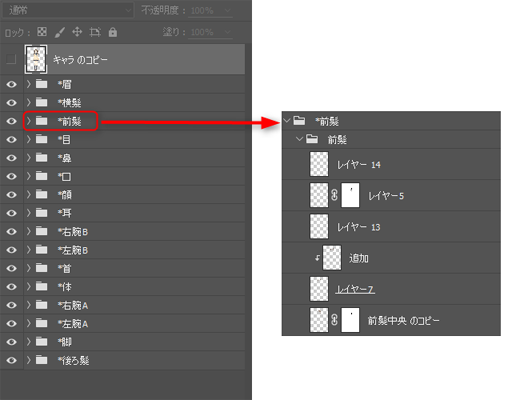Hide the *眉 group layer
Viewport: 520px width, 400px height.
coord(12,84)
